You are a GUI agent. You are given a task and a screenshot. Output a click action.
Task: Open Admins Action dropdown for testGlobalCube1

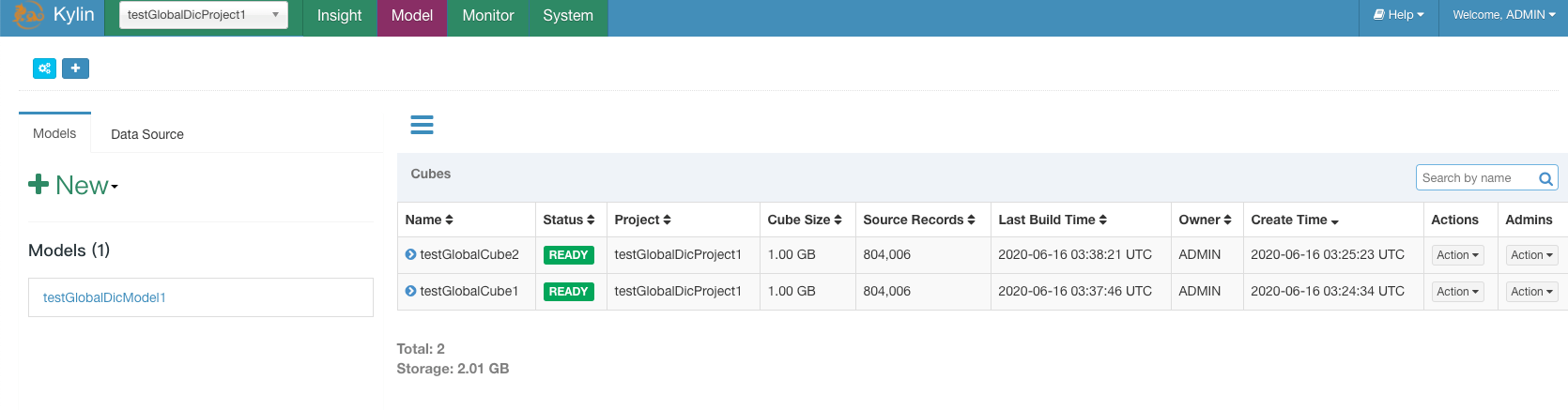pos(1531,292)
